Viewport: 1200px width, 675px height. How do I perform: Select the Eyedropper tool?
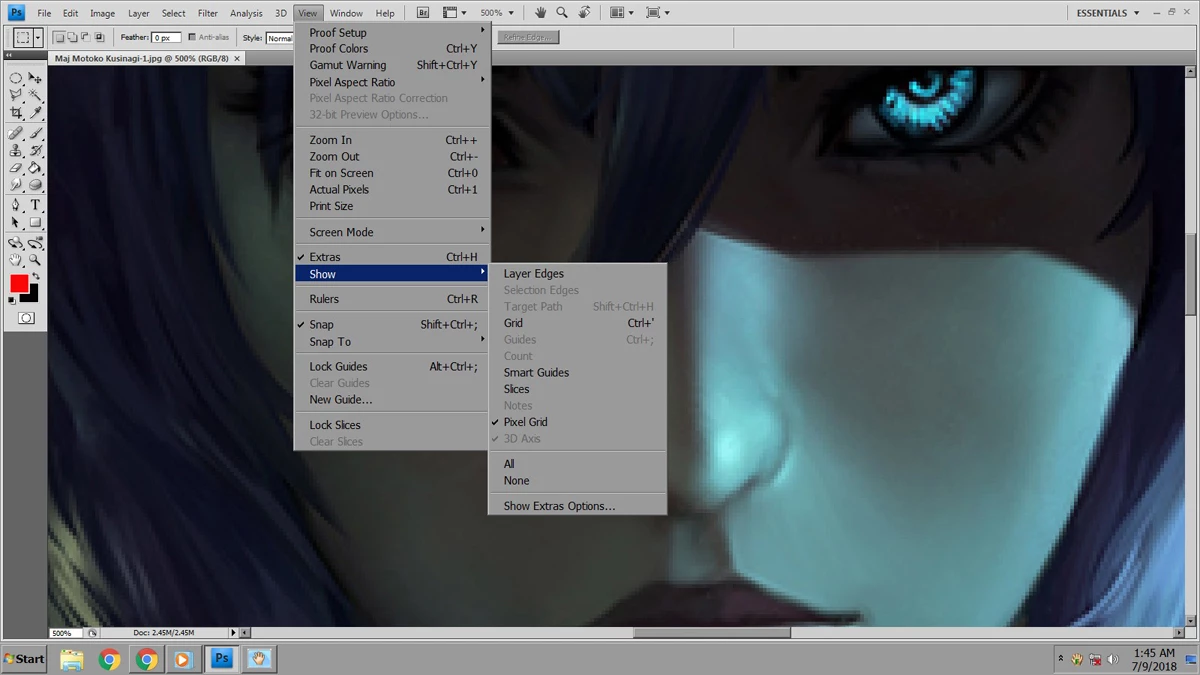(x=35, y=113)
